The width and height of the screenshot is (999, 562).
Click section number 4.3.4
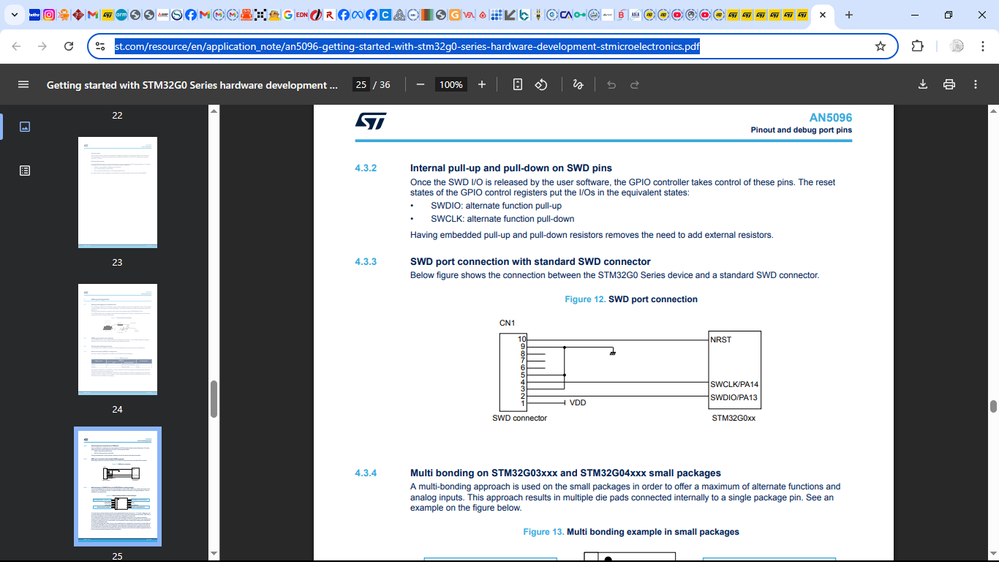coord(366,473)
